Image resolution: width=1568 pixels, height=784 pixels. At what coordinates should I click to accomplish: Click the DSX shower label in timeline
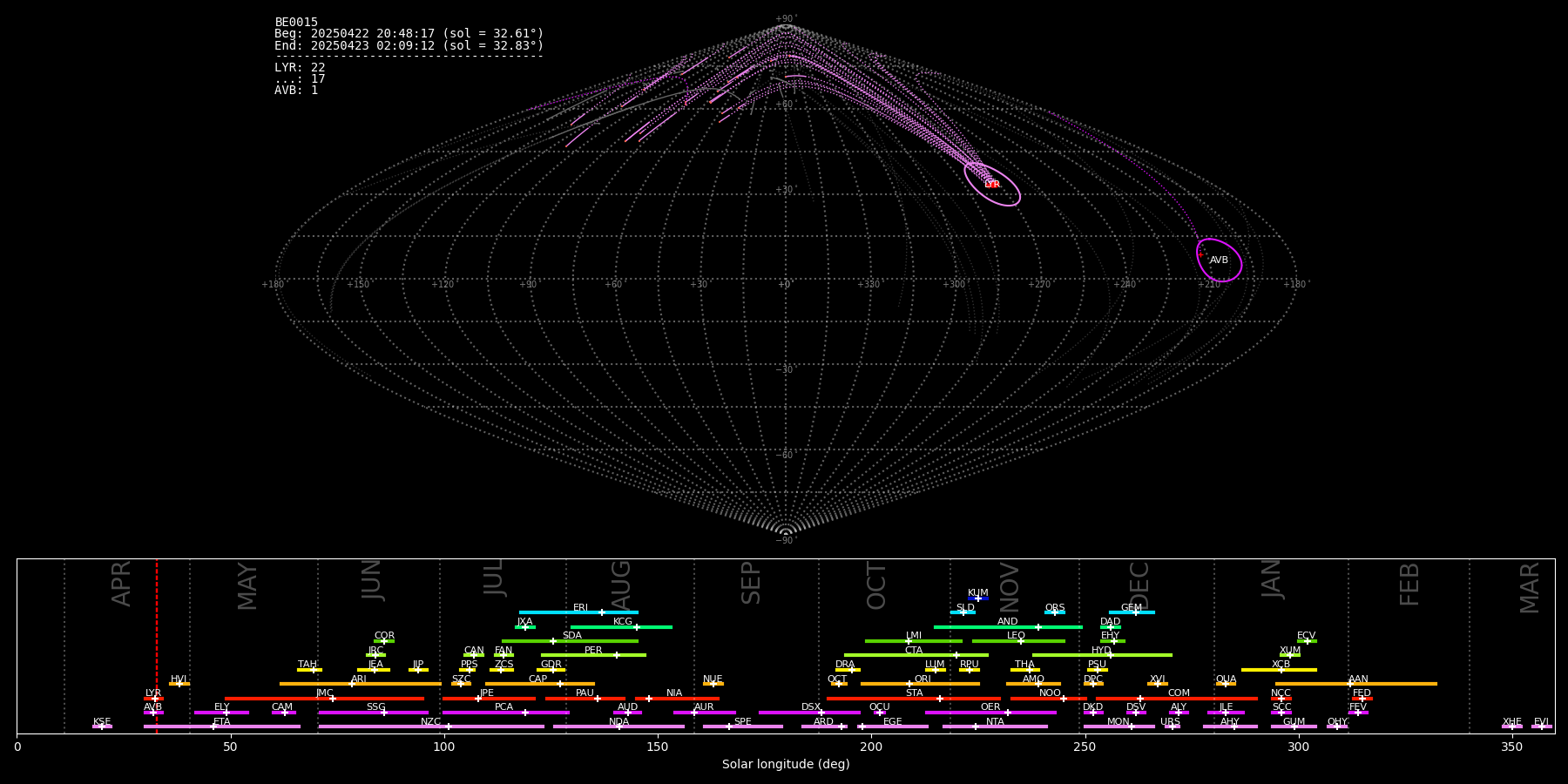(811, 707)
